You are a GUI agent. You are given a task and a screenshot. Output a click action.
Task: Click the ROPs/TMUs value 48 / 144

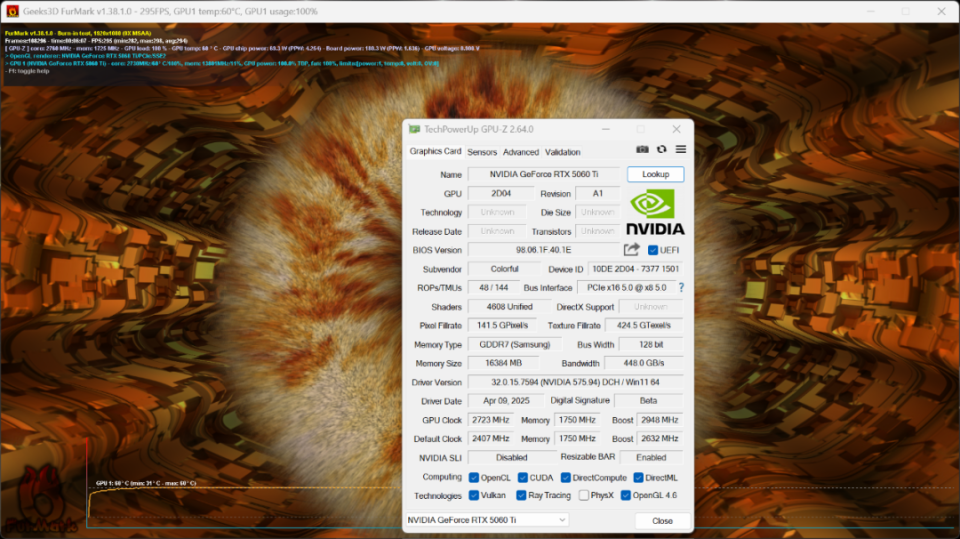pos(493,288)
